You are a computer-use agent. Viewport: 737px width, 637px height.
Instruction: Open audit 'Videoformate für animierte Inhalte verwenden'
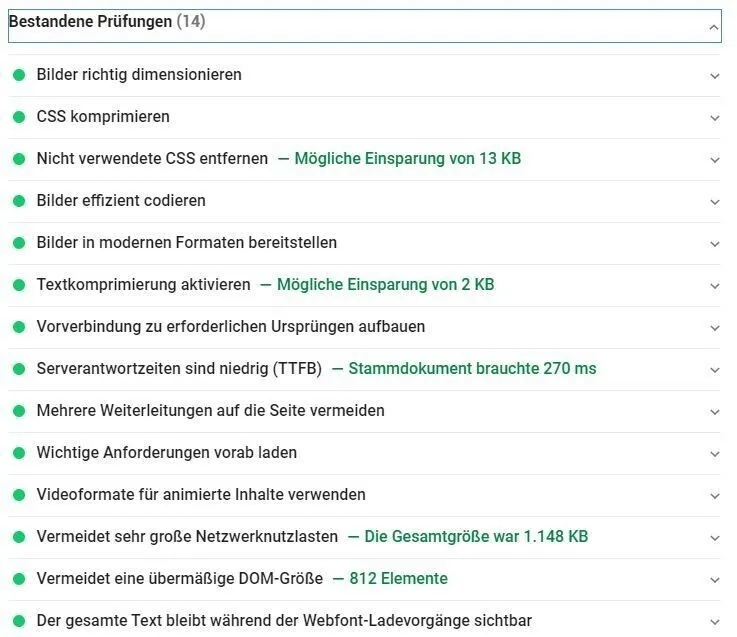tap(201, 495)
